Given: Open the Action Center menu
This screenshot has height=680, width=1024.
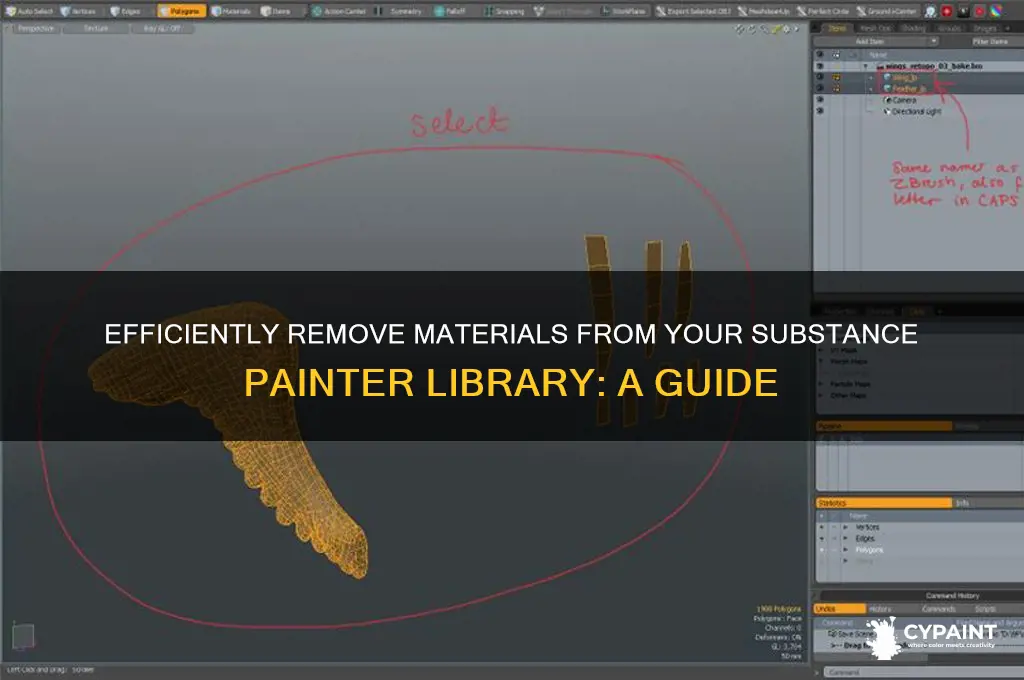Looking at the screenshot, I should [x=339, y=11].
